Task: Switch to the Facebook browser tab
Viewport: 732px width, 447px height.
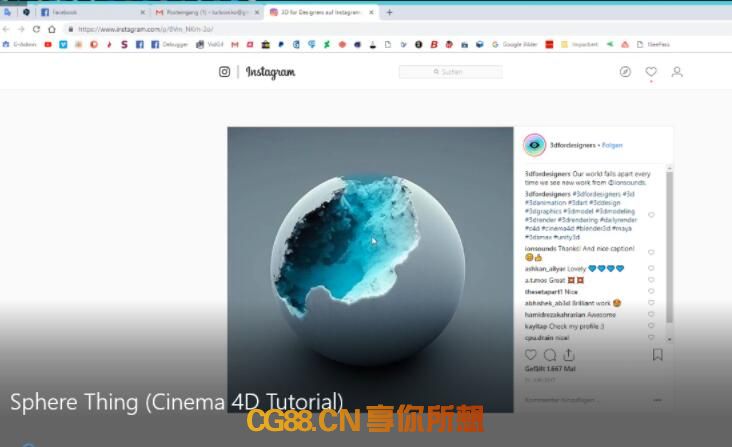Action: (x=93, y=13)
